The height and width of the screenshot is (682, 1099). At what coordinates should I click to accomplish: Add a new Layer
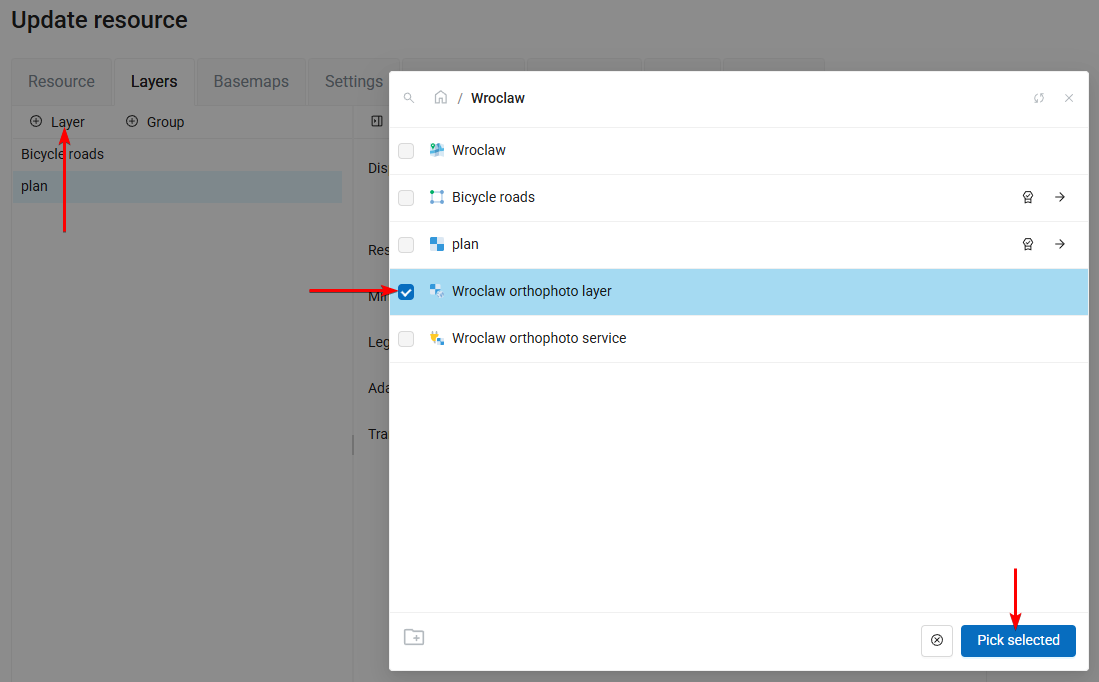[57, 122]
